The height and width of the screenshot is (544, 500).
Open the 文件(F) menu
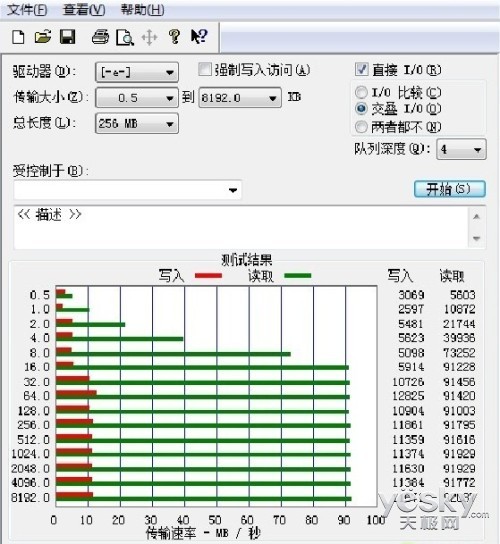tap(27, 10)
